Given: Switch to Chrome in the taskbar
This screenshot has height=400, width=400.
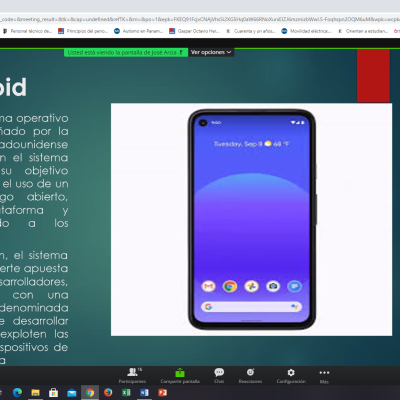Looking at the screenshot, I should coord(90,393).
